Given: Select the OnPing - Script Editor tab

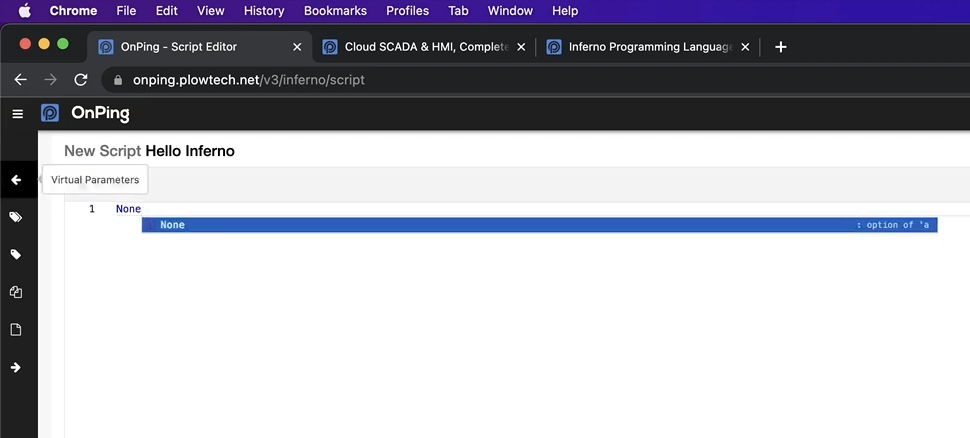Looking at the screenshot, I should click(200, 47).
